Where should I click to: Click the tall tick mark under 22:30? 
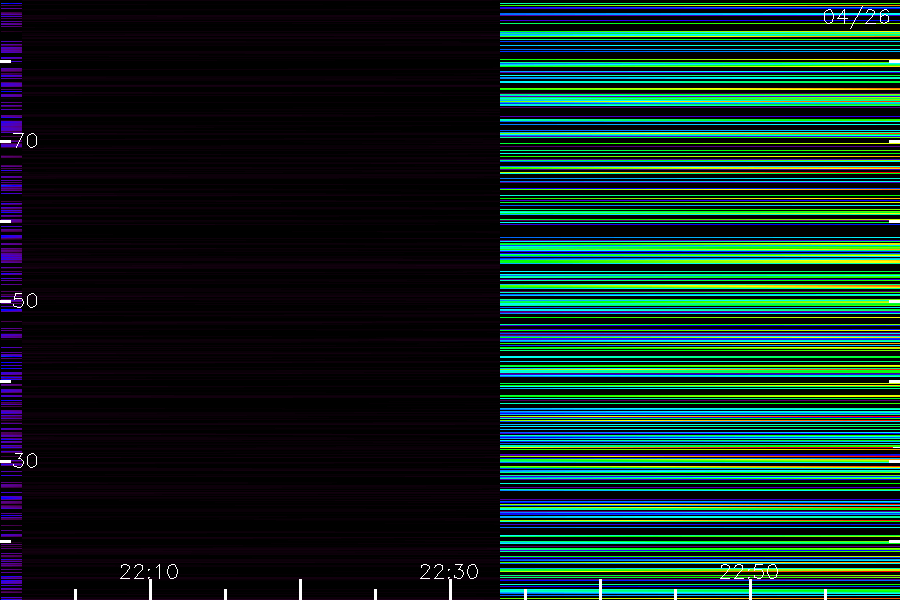point(451,590)
